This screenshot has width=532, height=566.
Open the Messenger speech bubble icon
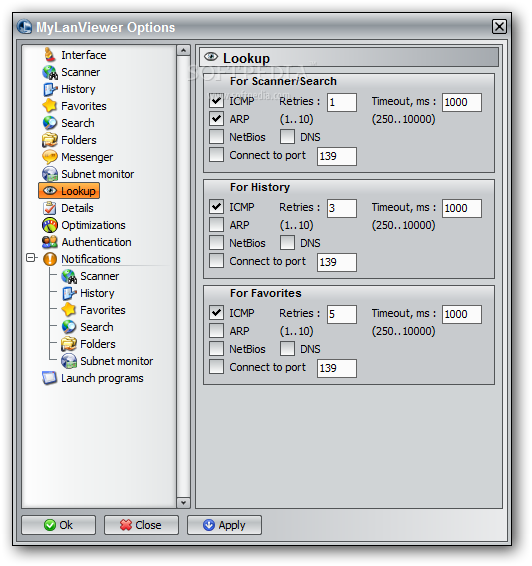(50, 157)
